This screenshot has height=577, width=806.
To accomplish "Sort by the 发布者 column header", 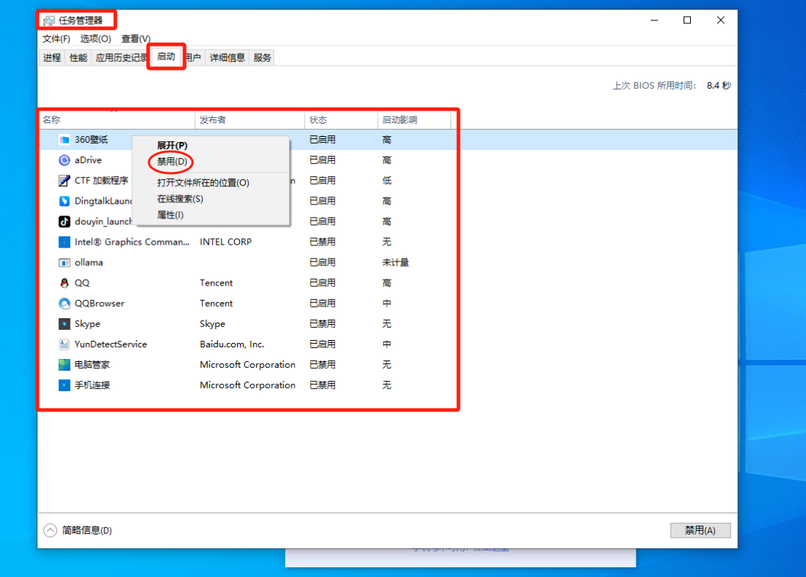I will pyautogui.click(x=250, y=120).
